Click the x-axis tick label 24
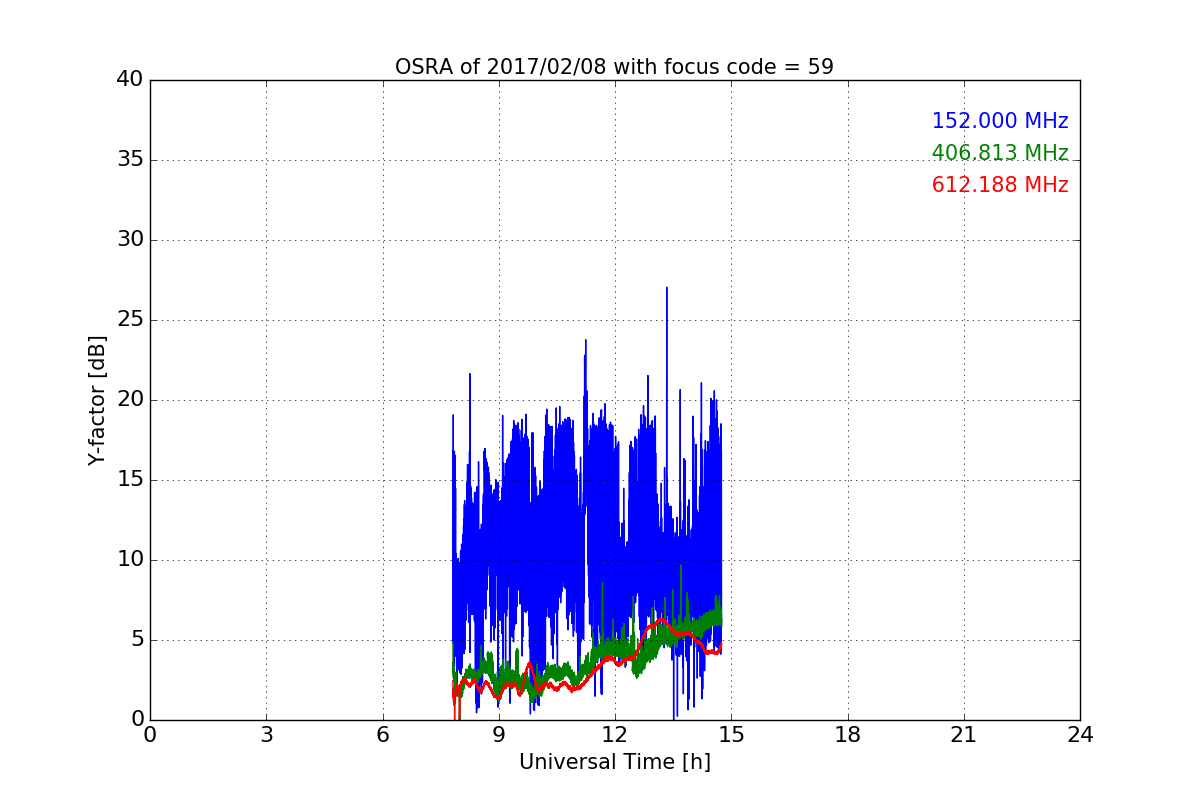Screen dimensions: 1200x800 [x=1080, y=735]
